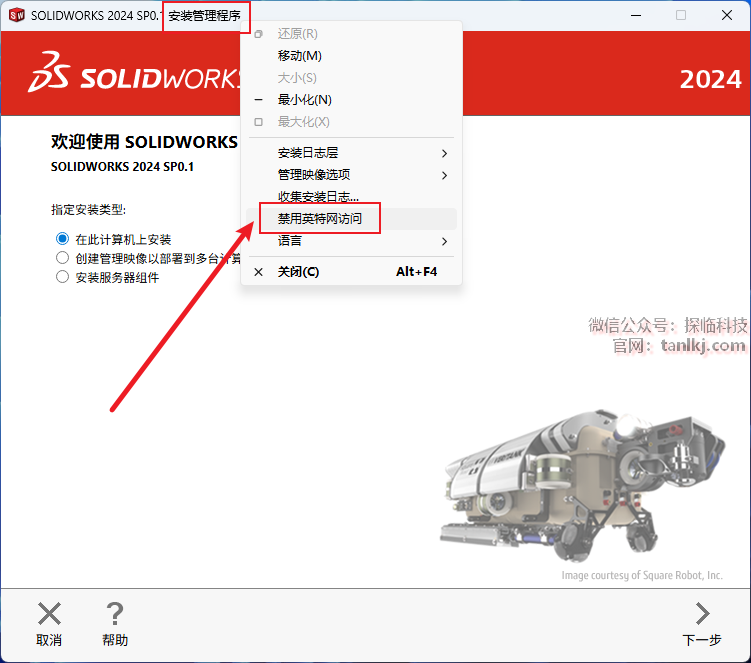Click the 指定安装类型 label
Screen dimensions: 751x663
tap(88, 209)
